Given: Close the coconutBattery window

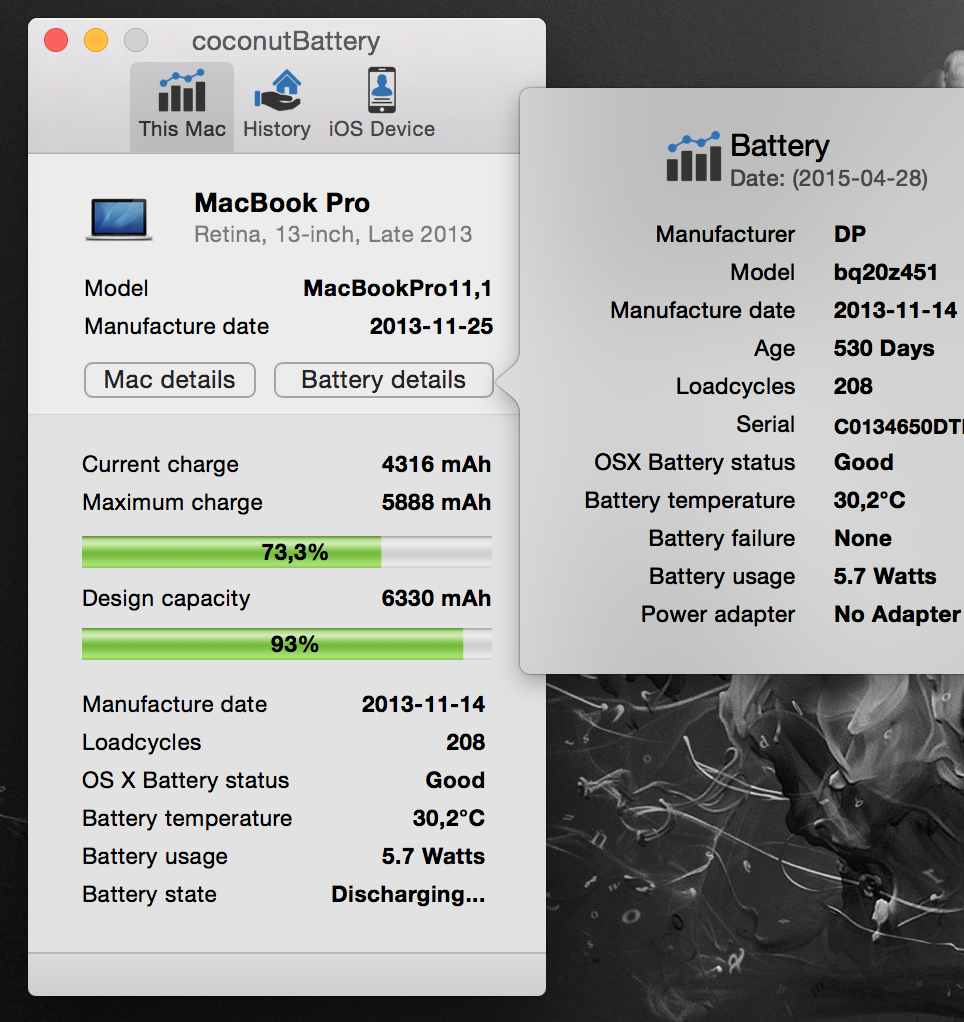Looking at the screenshot, I should coord(56,40).
